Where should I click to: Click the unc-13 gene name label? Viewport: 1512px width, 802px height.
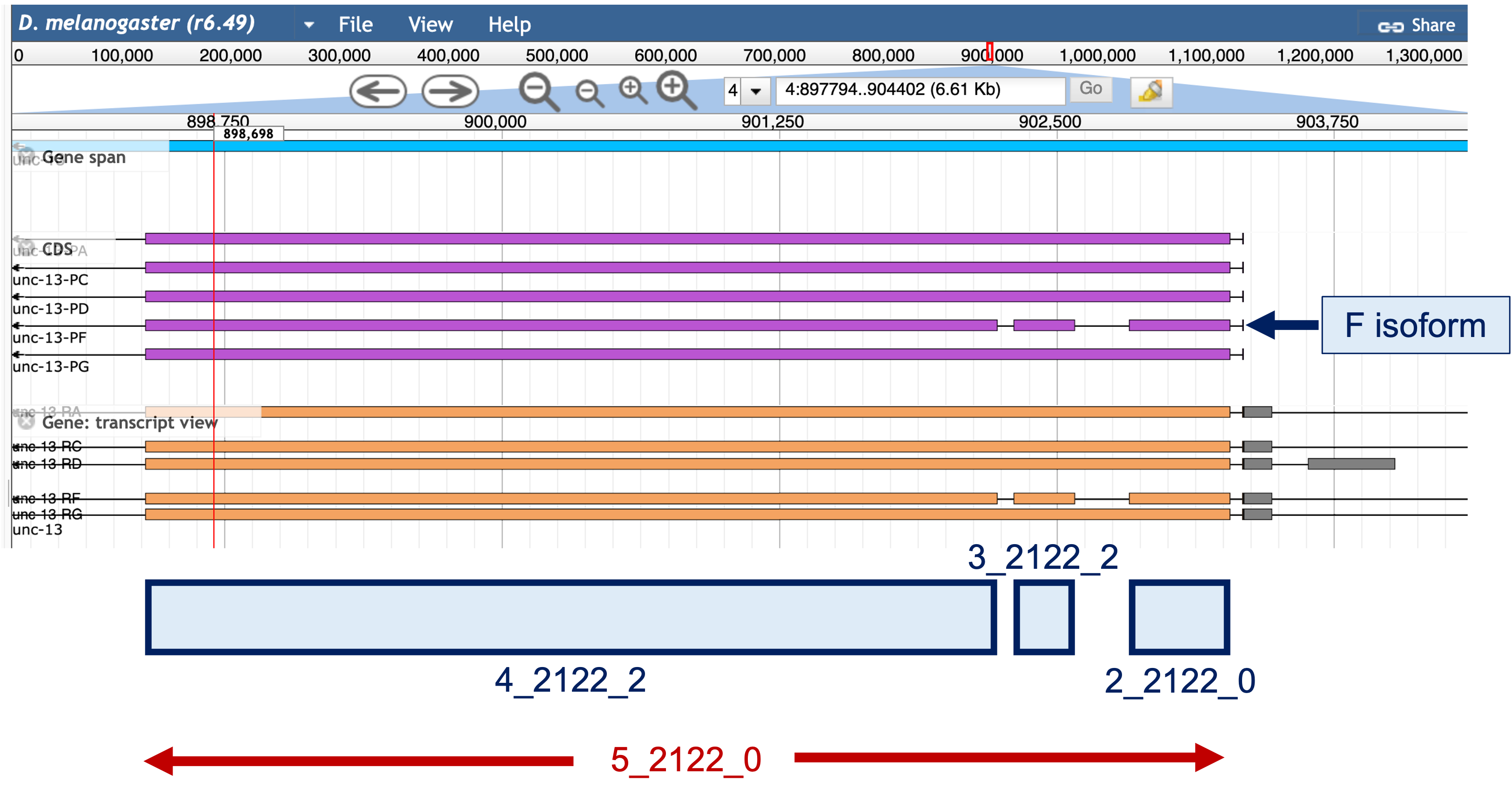coord(37,530)
